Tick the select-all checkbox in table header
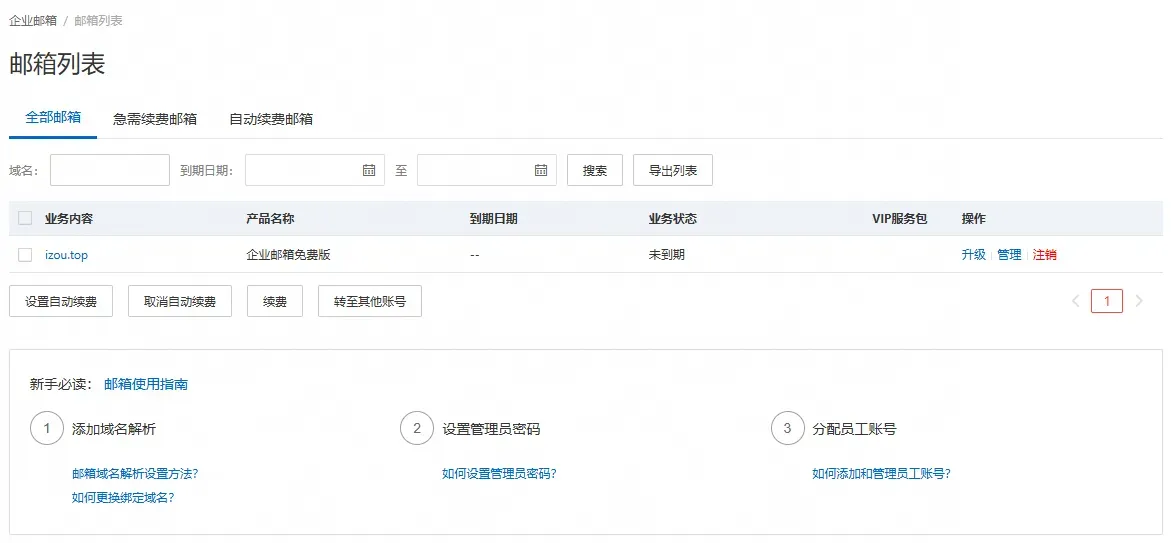This screenshot has height=543, width=1171. (x=25, y=218)
